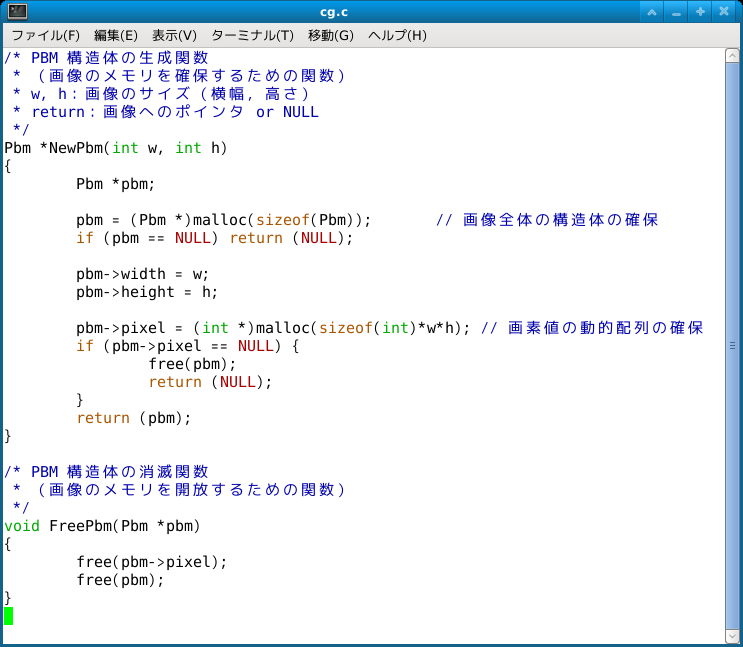Open the ターミナル(T) menu
The image size is (743, 647).
pyautogui.click(x=252, y=35)
